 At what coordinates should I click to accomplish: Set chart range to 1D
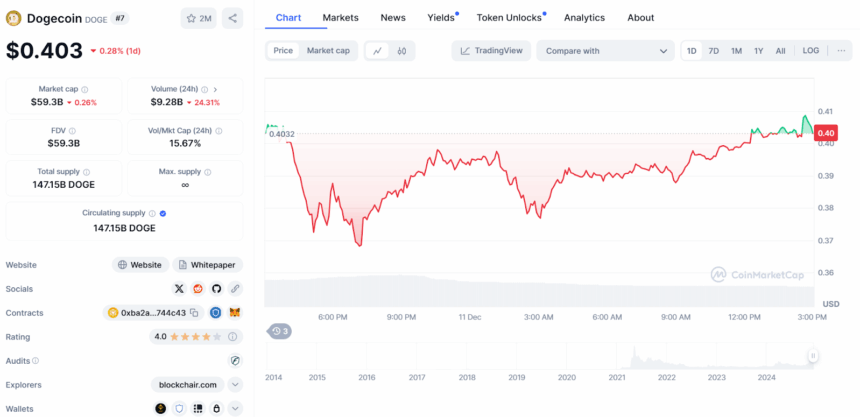[692, 50]
